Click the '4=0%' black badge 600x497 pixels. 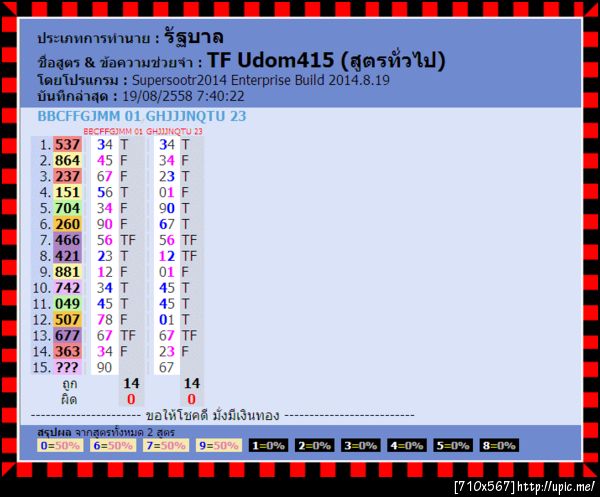[x=407, y=445]
